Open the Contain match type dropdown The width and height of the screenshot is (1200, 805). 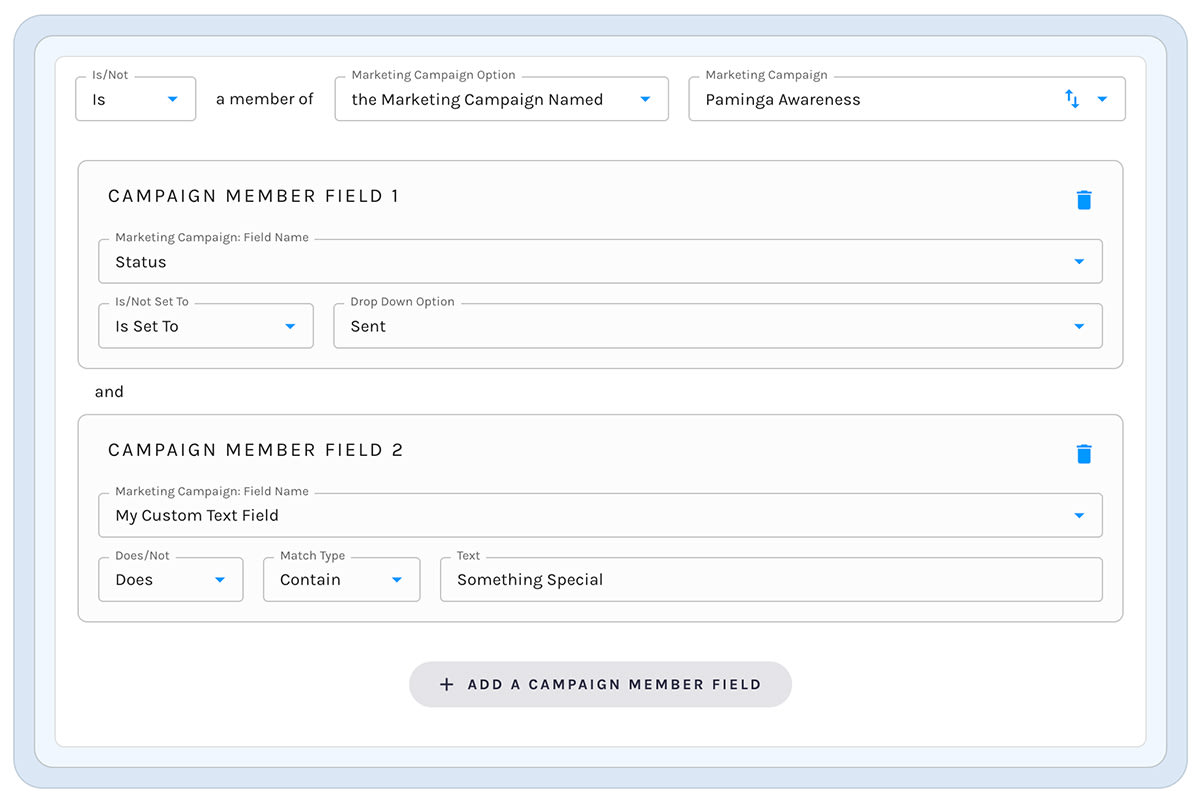click(x=340, y=579)
